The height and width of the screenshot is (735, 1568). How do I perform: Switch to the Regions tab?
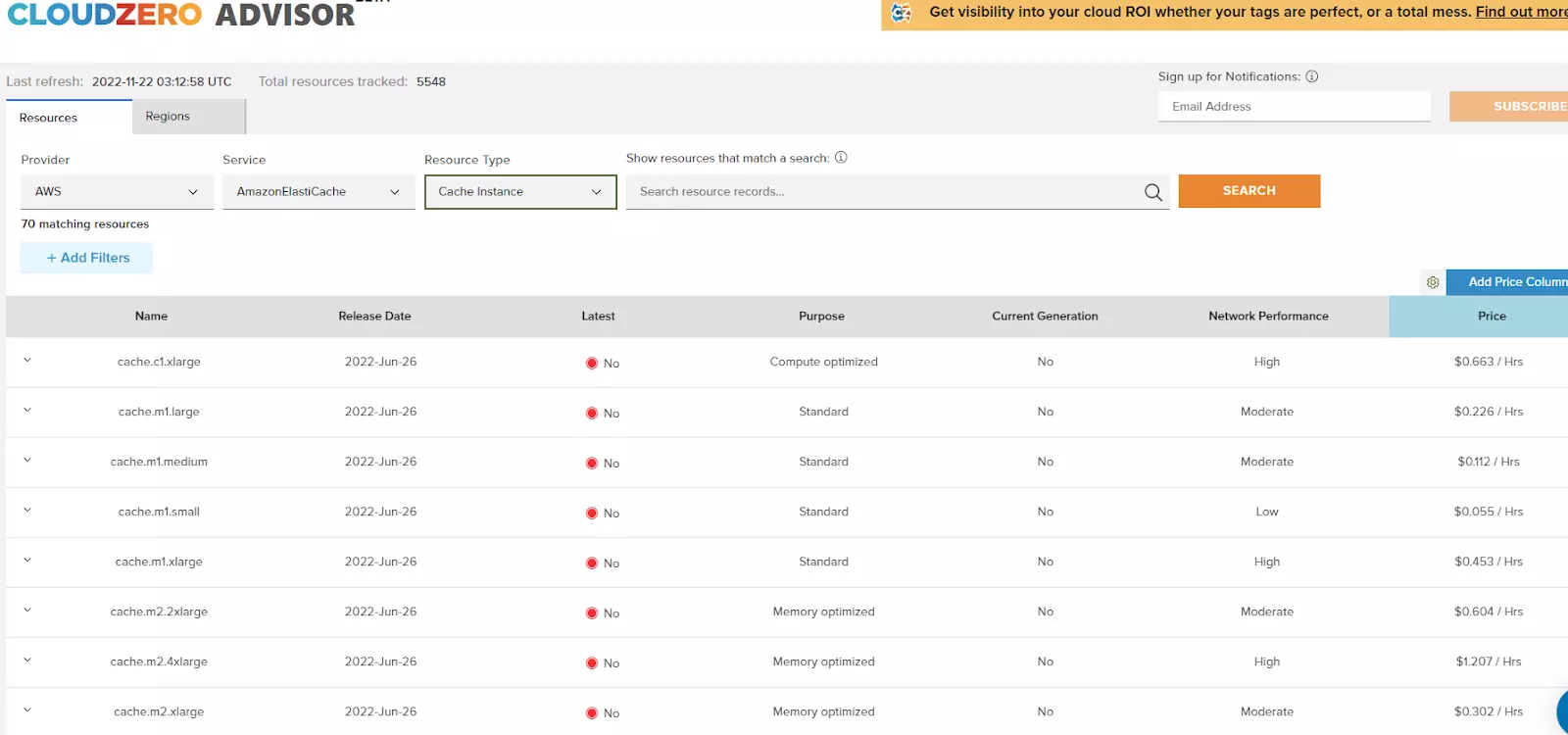click(188, 117)
